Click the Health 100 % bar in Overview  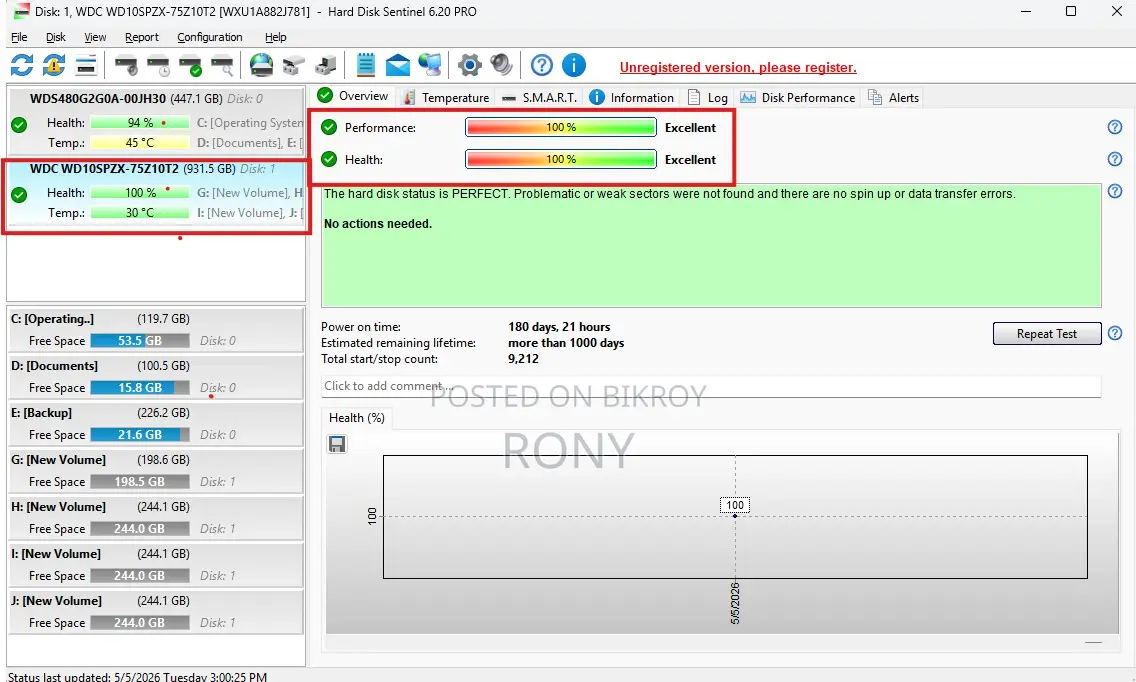tap(561, 159)
